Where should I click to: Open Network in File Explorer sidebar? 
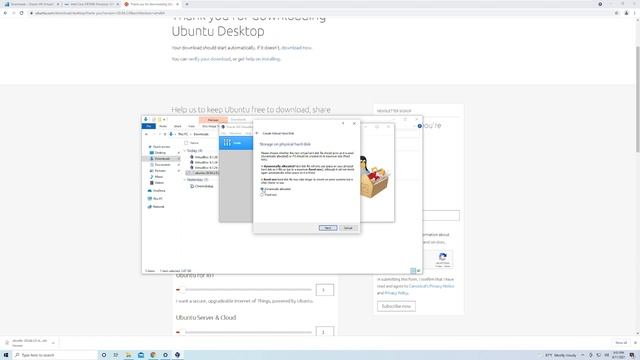pyautogui.click(x=156, y=207)
